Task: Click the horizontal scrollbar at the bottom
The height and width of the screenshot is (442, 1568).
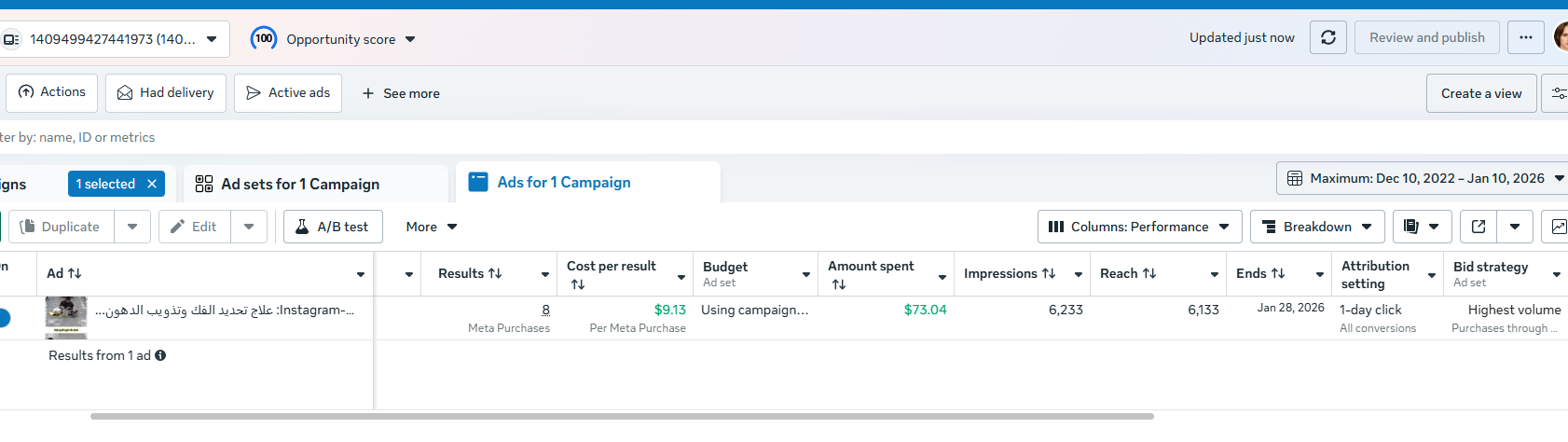Action: 622,416
